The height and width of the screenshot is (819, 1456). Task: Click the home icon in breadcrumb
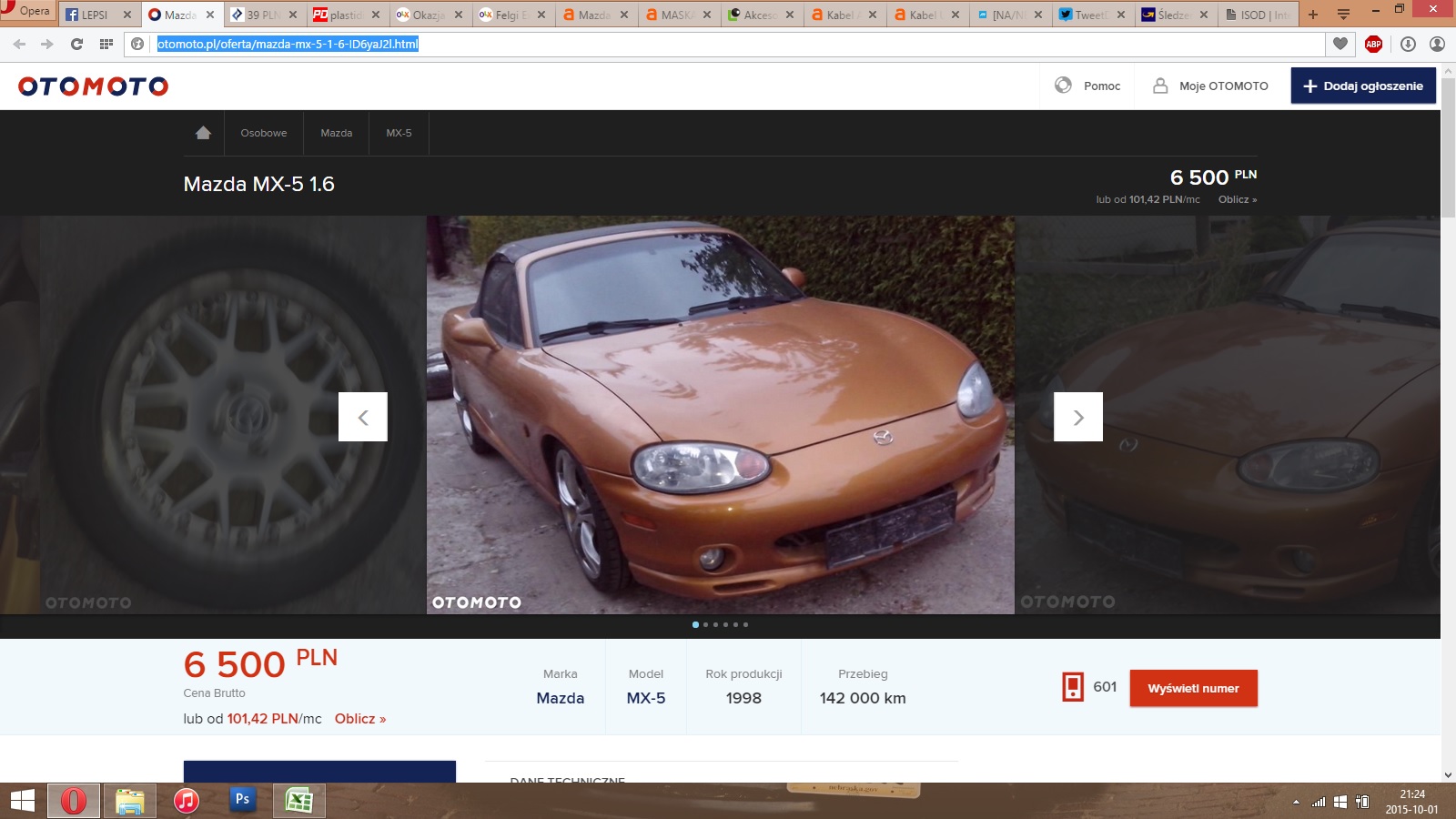(203, 133)
